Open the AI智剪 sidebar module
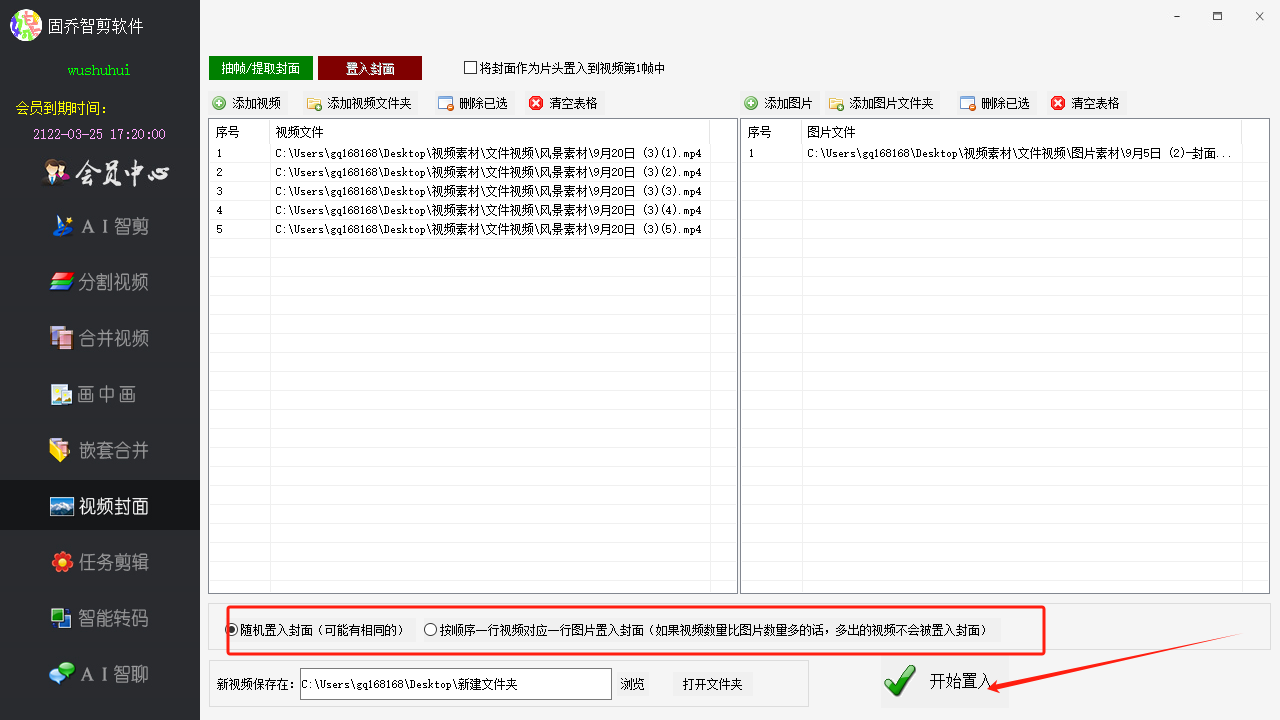This screenshot has height=720, width=1280. coord(100,227)
